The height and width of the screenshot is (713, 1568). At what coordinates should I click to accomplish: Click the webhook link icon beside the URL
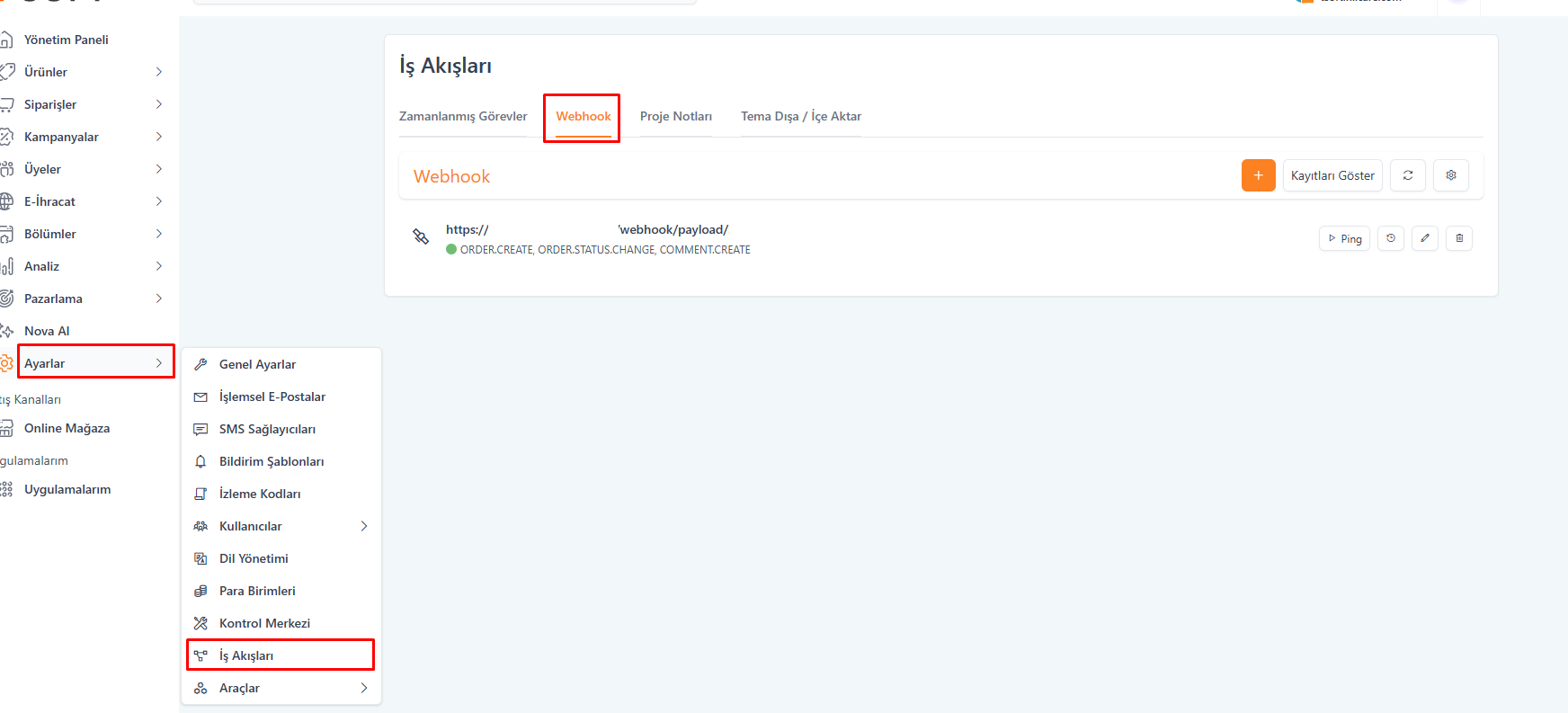tap(421, 236)
